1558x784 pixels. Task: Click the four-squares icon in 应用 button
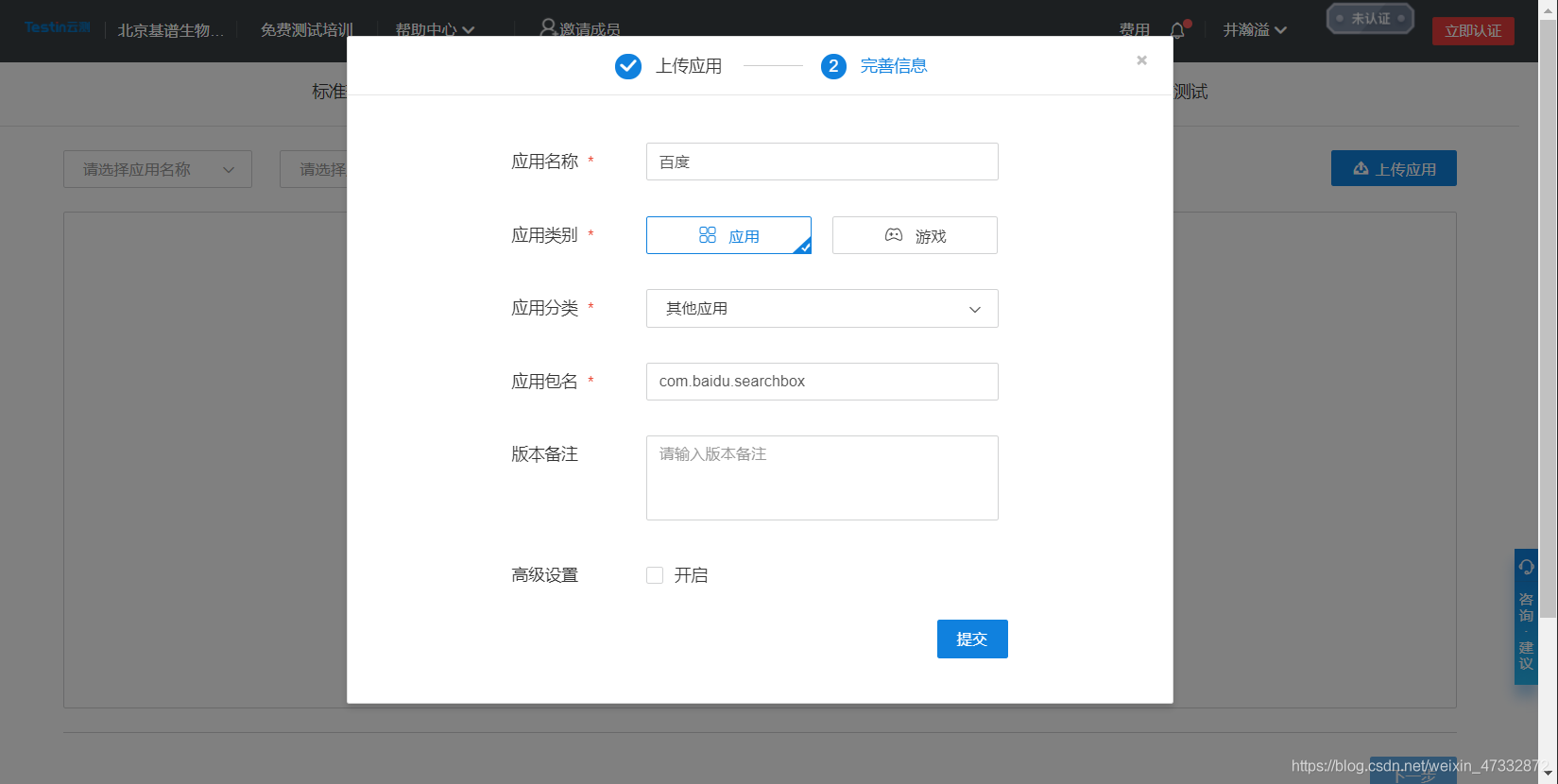coord(708,235)
